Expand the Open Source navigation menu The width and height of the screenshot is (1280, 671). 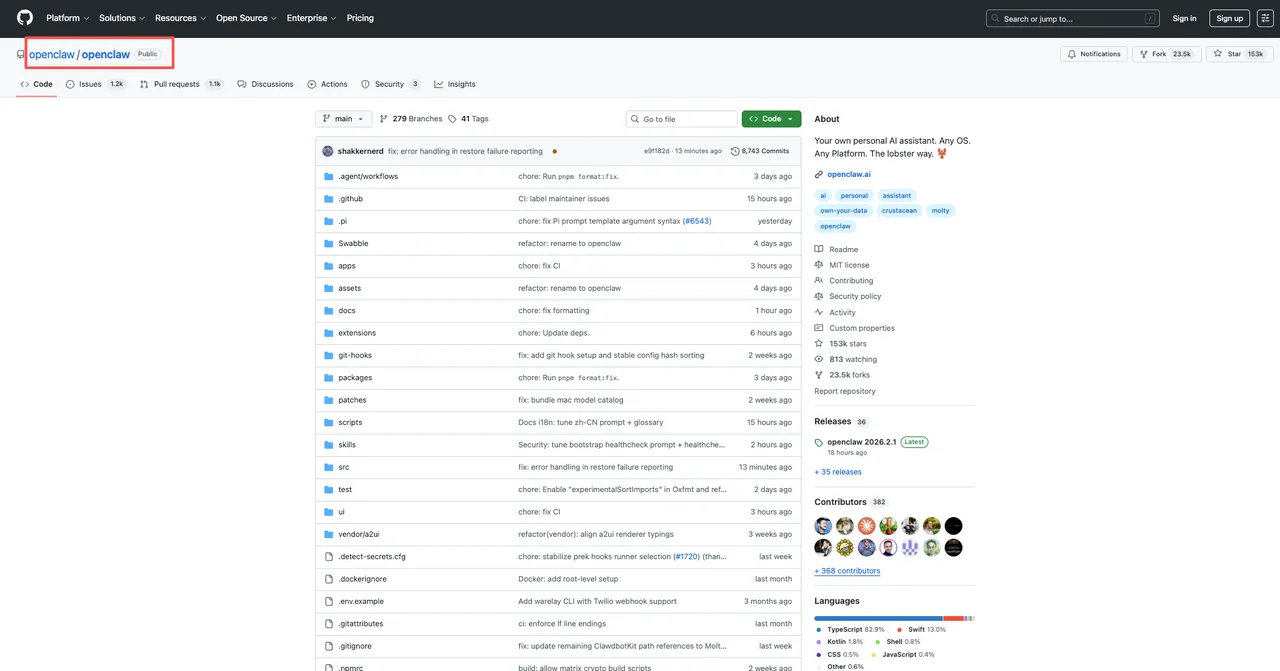point(245,18)
